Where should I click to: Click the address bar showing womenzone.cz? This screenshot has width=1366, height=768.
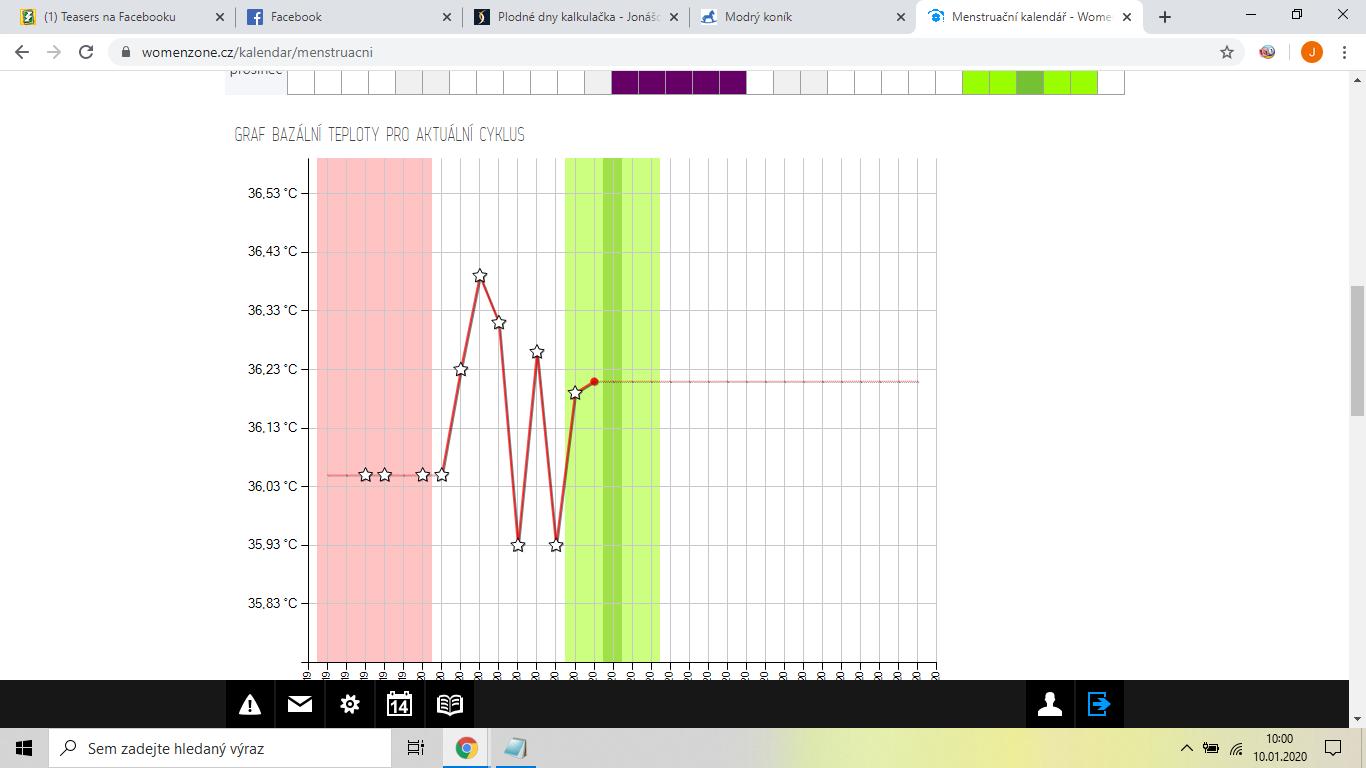point(600,52)
